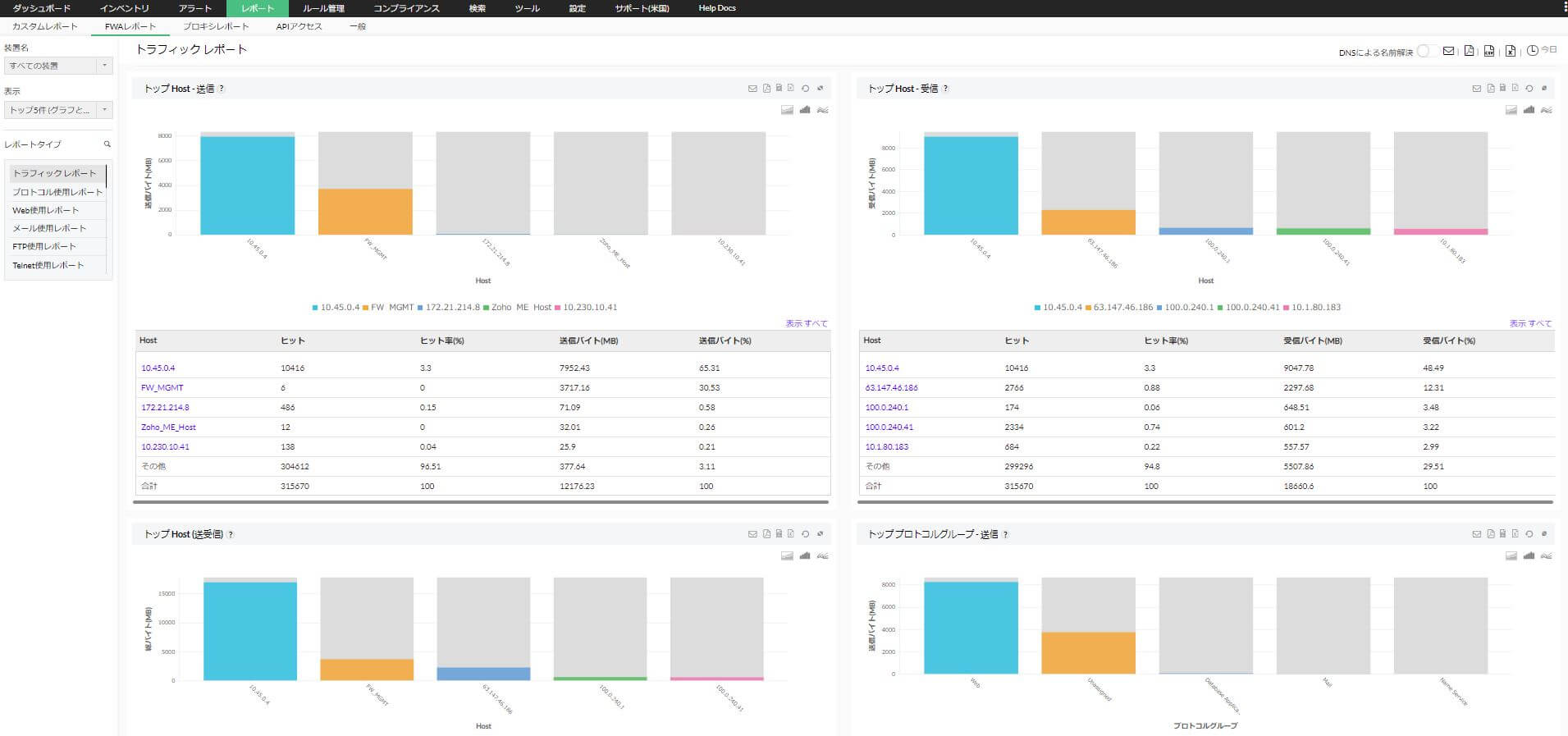Select Web使用レポート in the report type list

coord(46,211)
